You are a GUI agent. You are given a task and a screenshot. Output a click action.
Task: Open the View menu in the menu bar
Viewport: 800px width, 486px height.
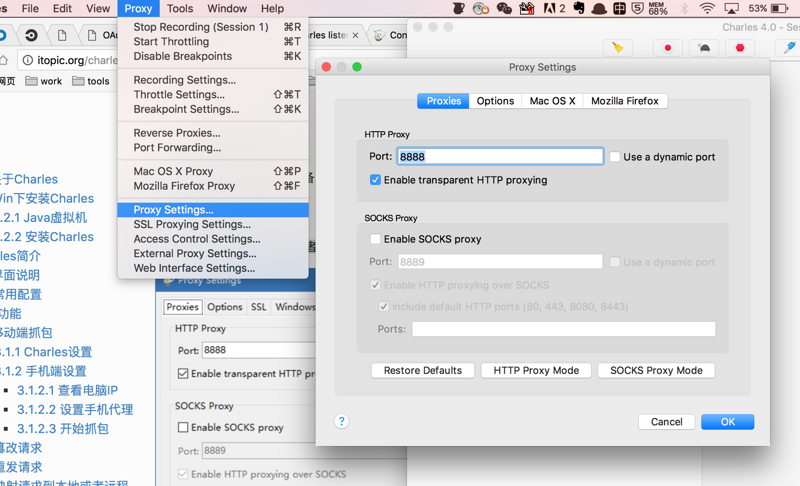(97, 9)
